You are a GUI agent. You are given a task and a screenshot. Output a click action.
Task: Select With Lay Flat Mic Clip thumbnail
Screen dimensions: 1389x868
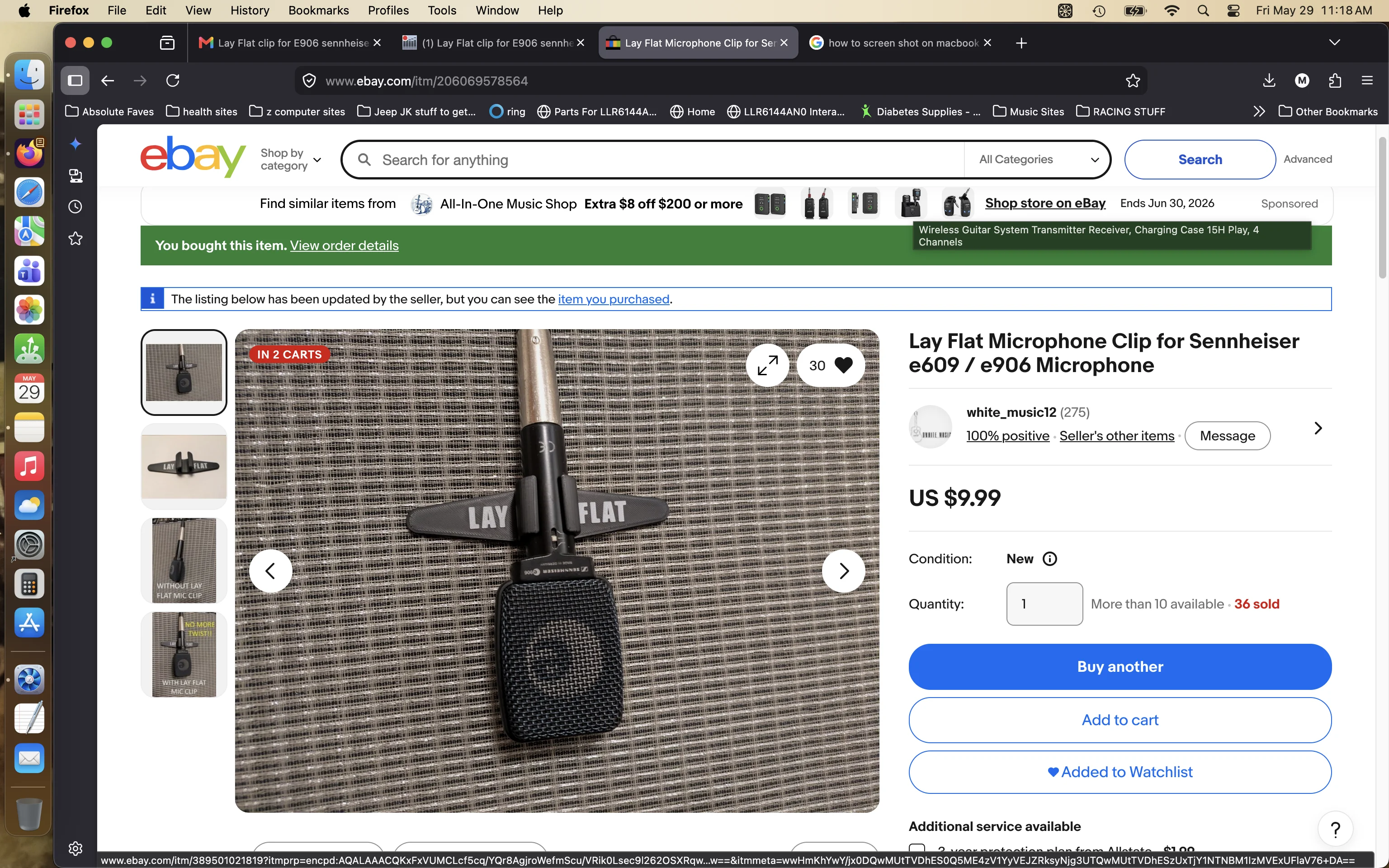coord(184,655)
